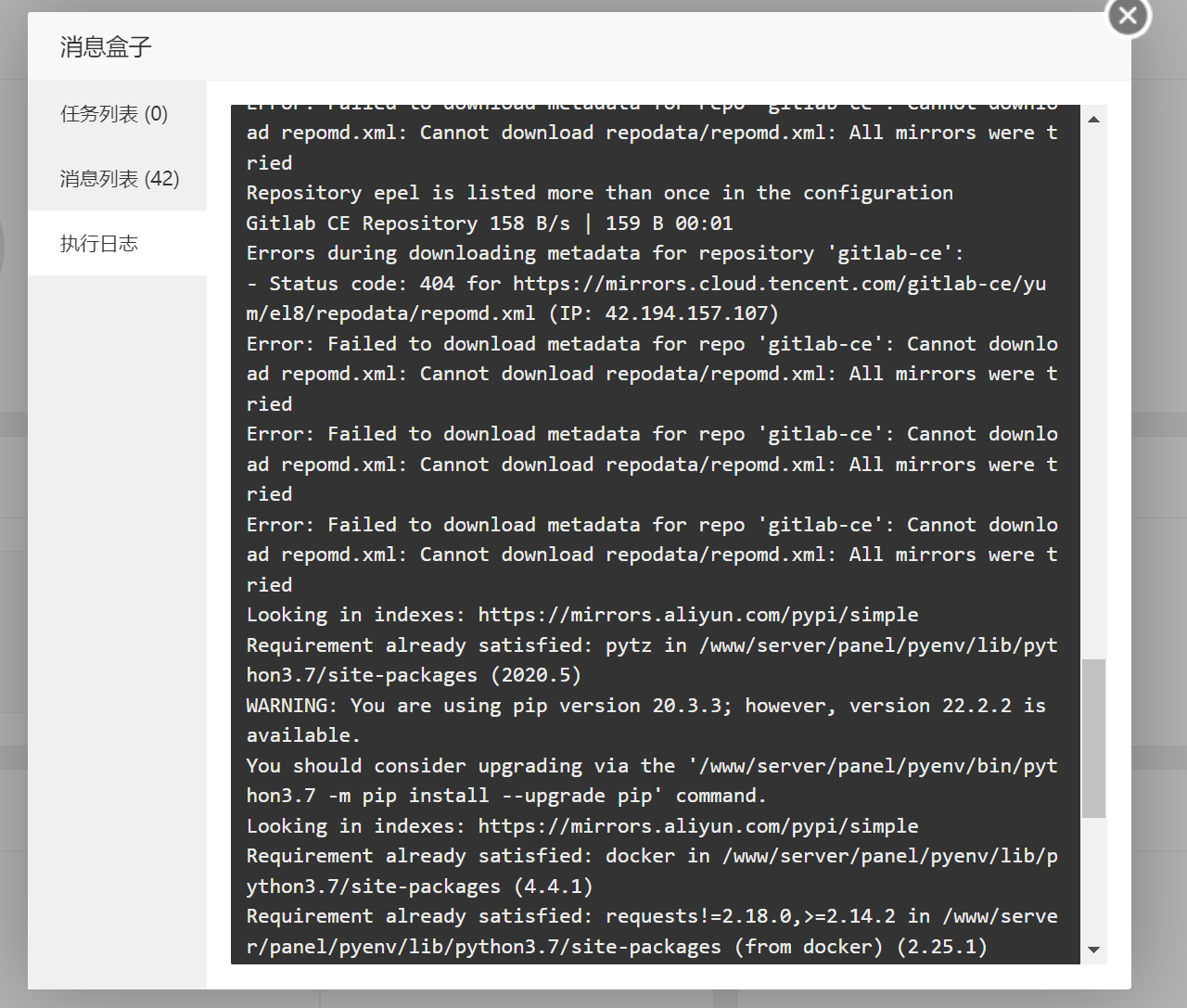The height and width of the screenshot is (1008, 1187).
Task: Click the 'Requirement already satisfied: docker' line
Action: (652, 871)
